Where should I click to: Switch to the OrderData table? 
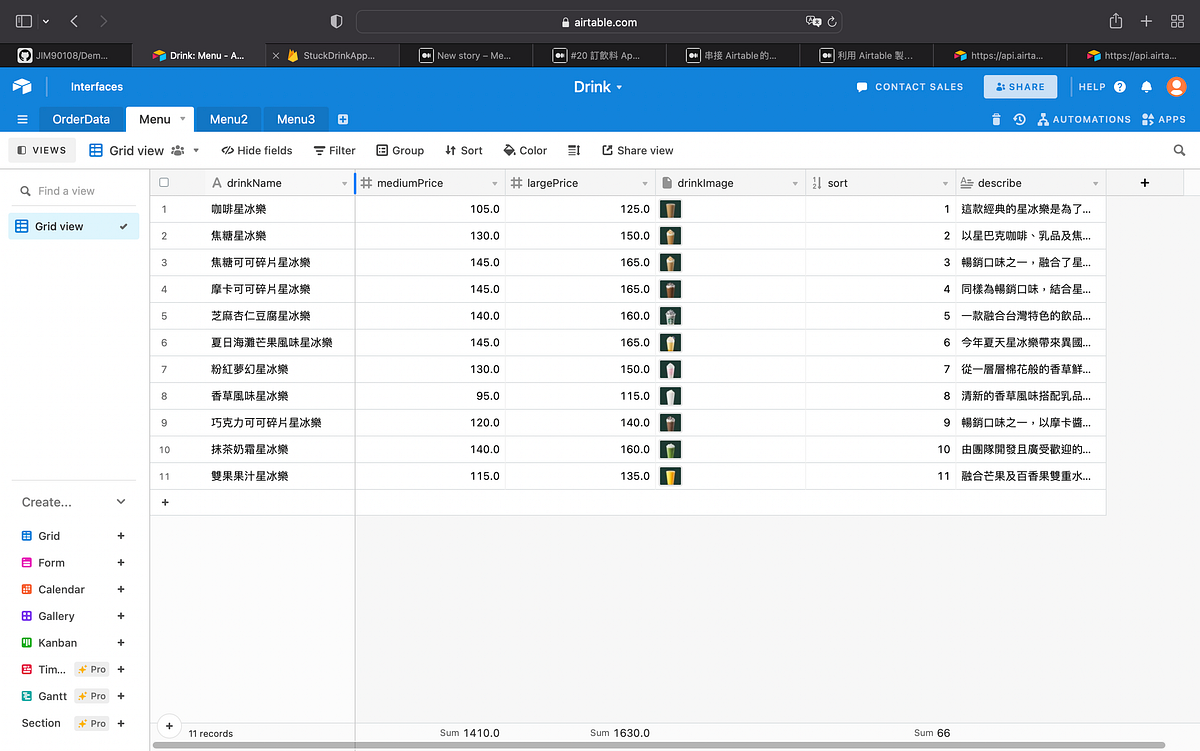(81, 118)
